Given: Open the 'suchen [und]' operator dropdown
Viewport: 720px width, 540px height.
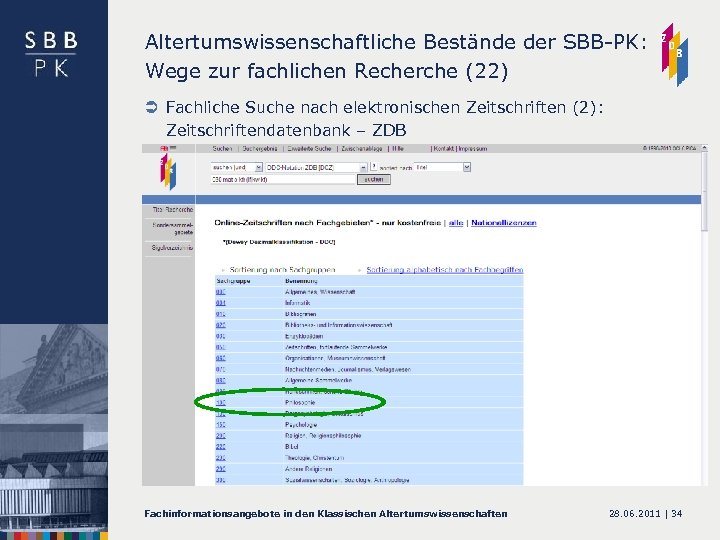Looking at the screenshot, I should click(x=236, y=167).
